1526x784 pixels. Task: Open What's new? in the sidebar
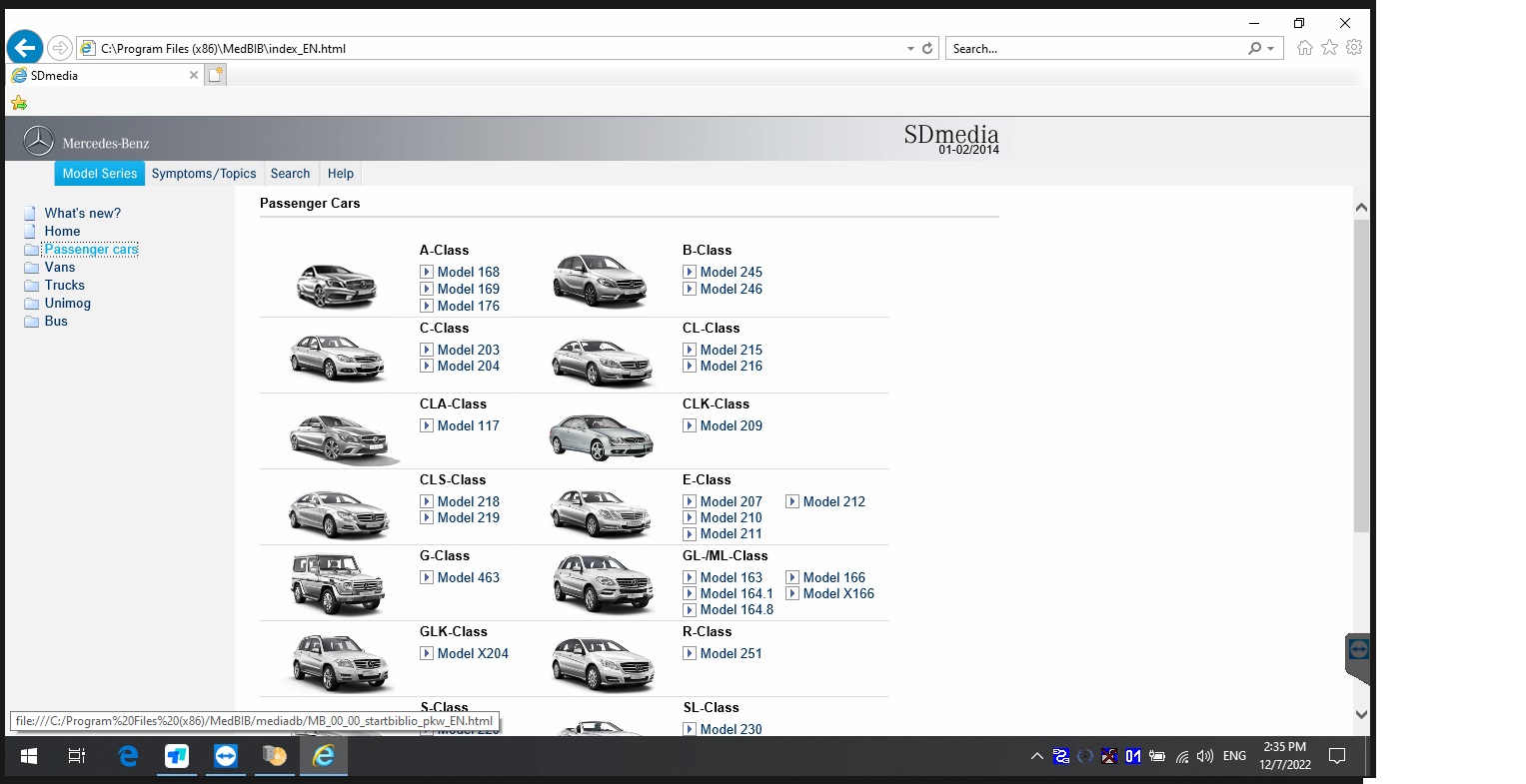coord(83,213)
